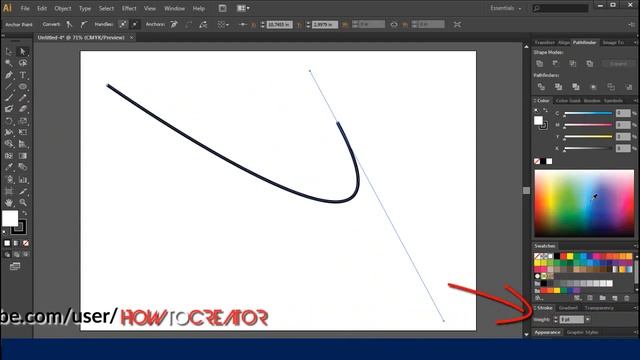
Task: Open the stroke Weight dropdown arrow
Action: point(588,320)
